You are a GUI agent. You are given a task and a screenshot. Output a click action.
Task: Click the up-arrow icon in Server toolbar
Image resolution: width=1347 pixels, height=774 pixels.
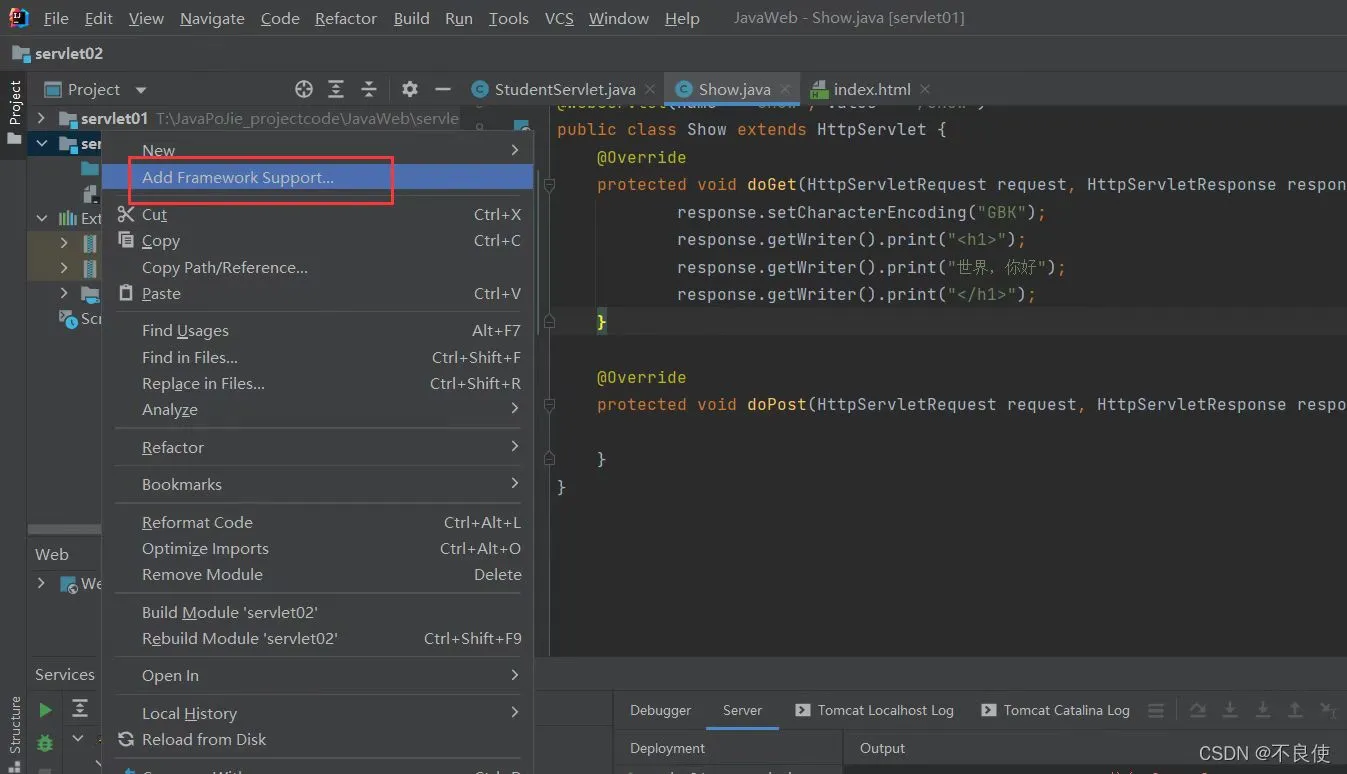coord(1295,710)
